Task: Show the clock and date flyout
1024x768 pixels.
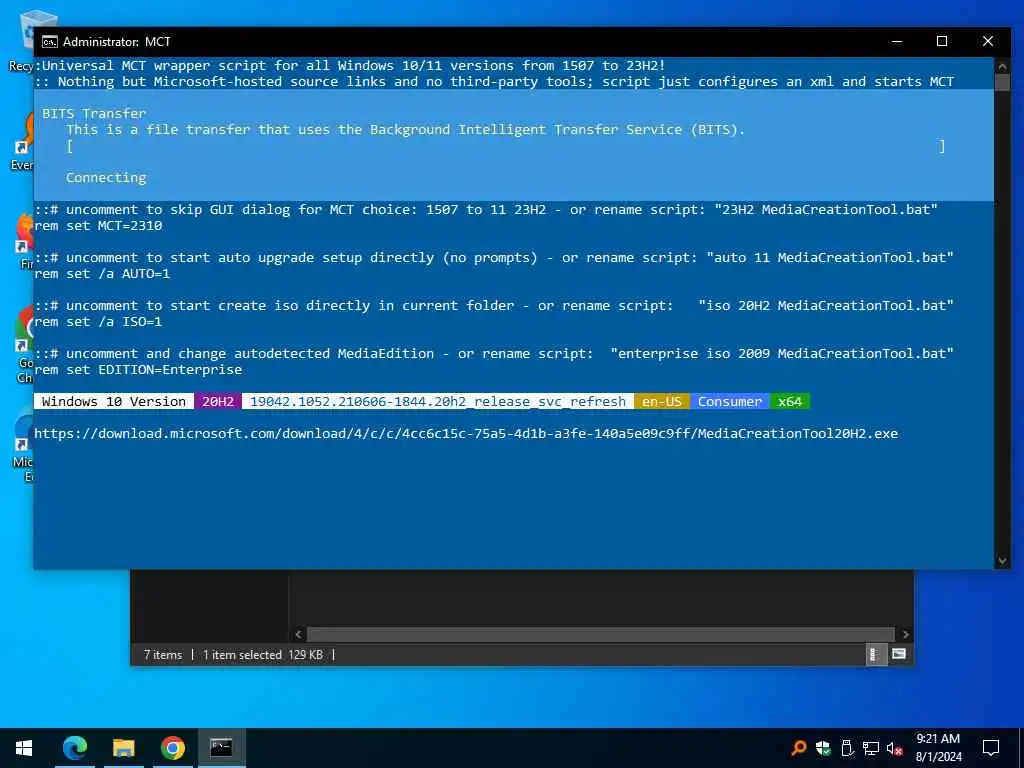Action: click(x=938, y=748)
